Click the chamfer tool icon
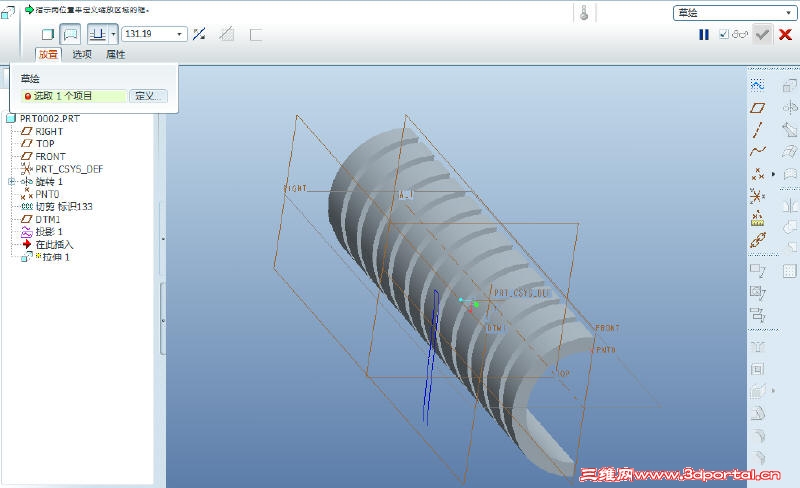 point(758,457)
